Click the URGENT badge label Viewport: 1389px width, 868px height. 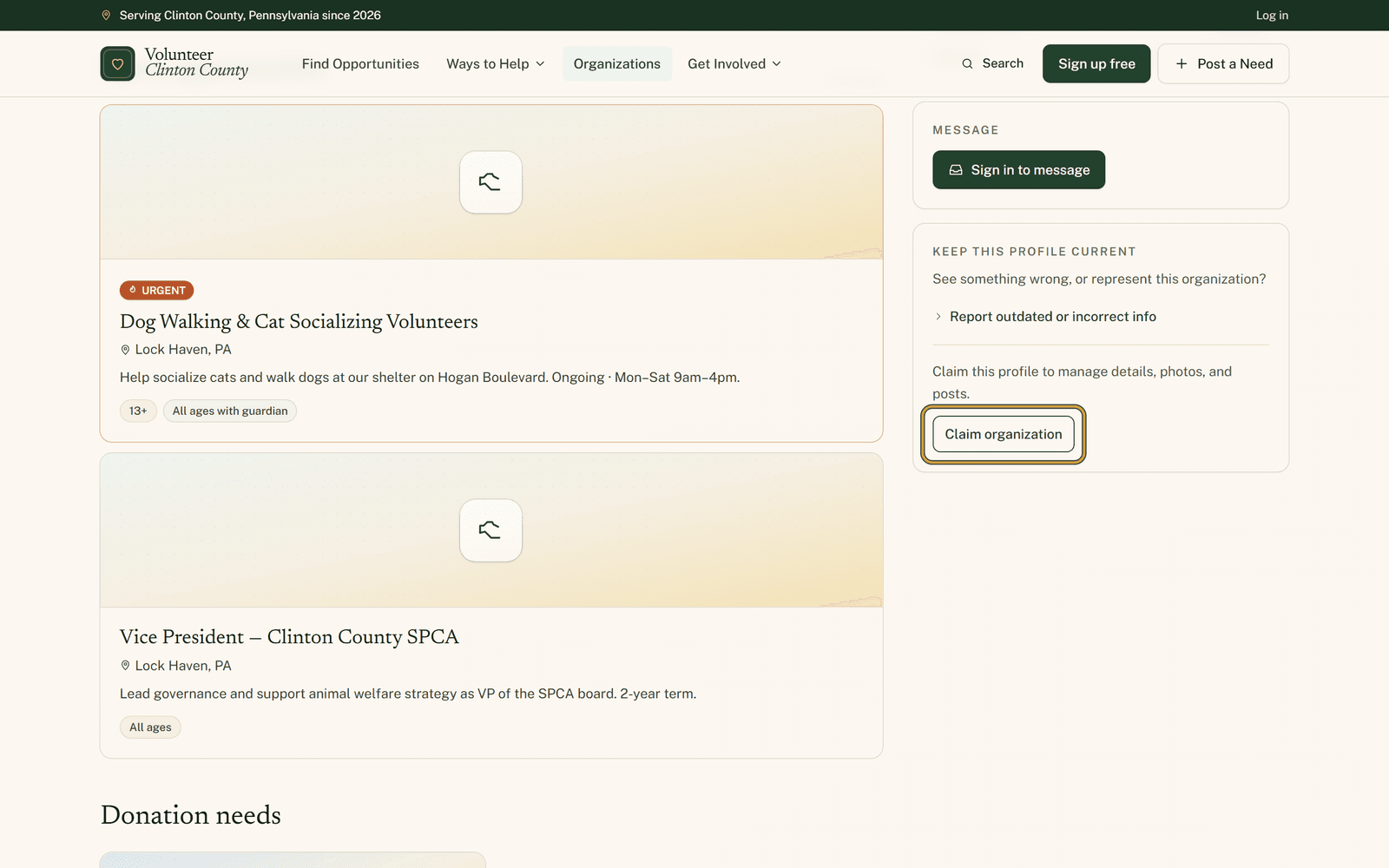coord(156,290)
